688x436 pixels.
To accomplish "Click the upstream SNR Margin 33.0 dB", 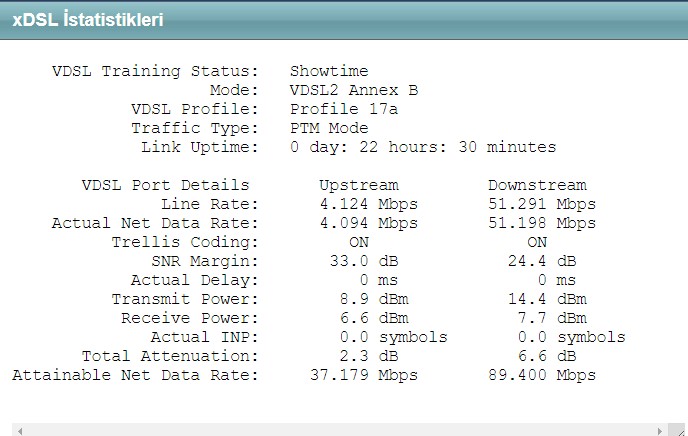I will pos(363,261).
